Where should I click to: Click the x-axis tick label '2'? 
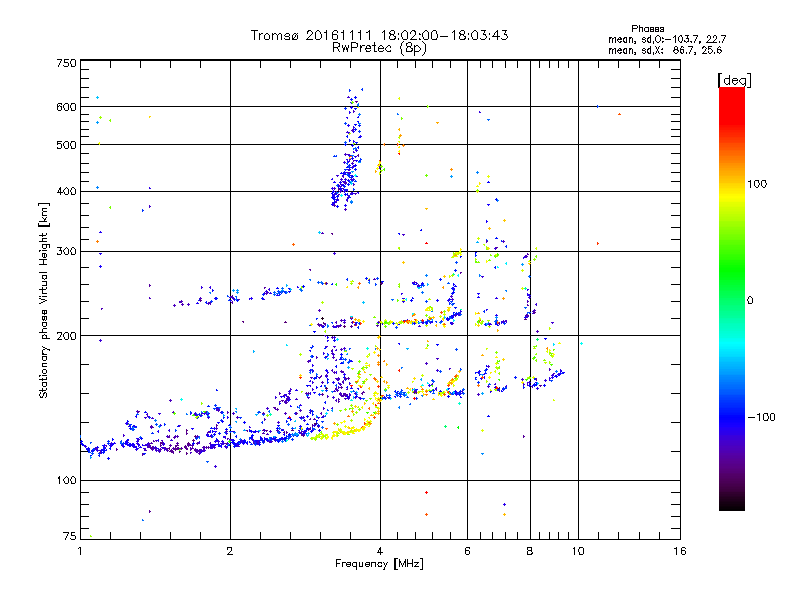pyautogui.click(x=230, y=551)
